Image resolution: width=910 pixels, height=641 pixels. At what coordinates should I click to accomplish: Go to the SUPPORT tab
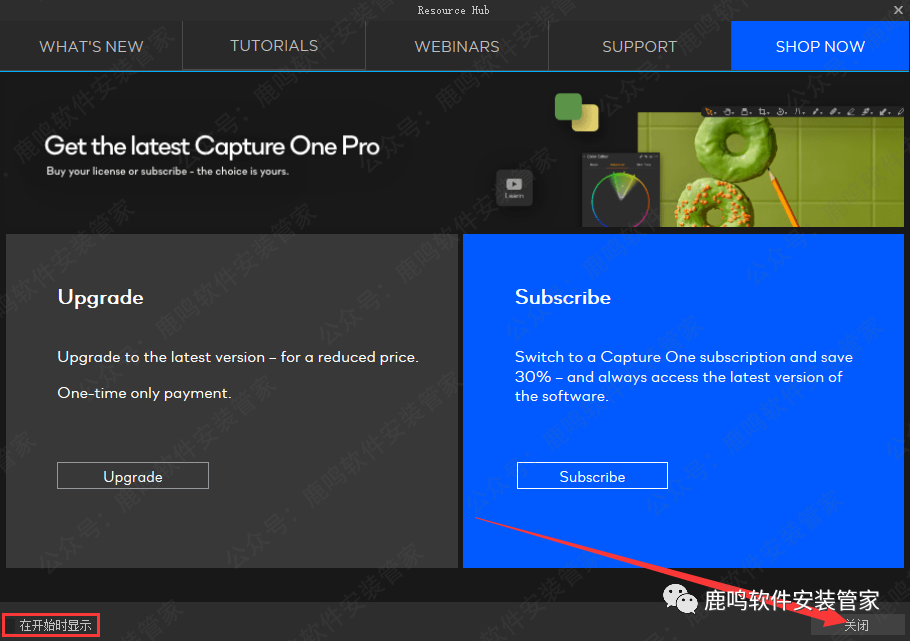[x=639, y=46]
